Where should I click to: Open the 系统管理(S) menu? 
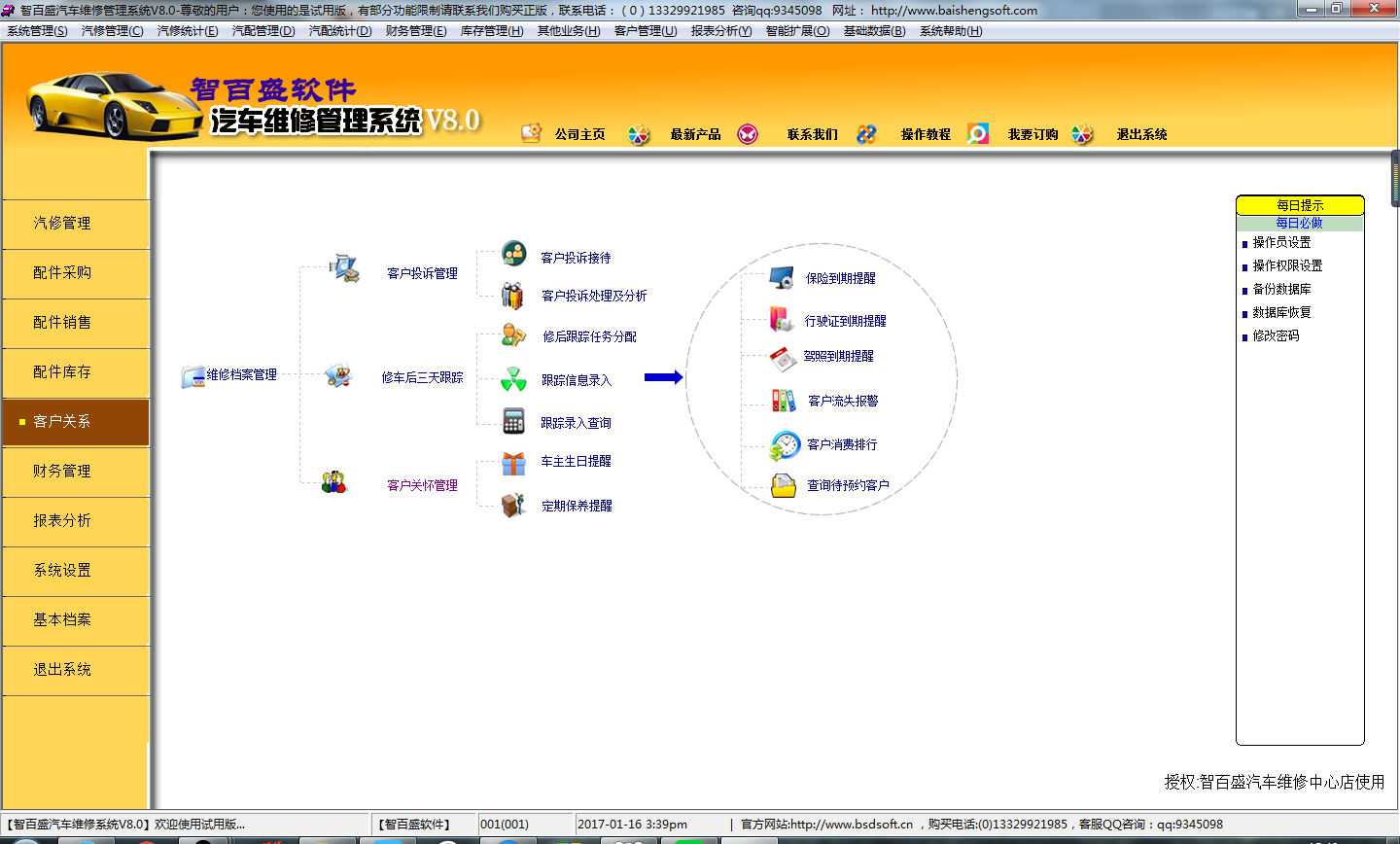(x=37, y=31)
